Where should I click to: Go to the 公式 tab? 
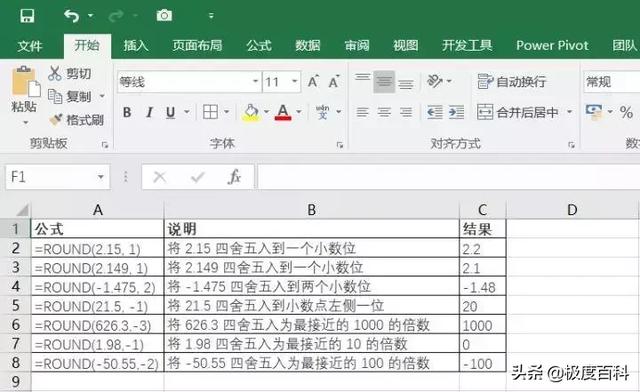pos(259,45)
